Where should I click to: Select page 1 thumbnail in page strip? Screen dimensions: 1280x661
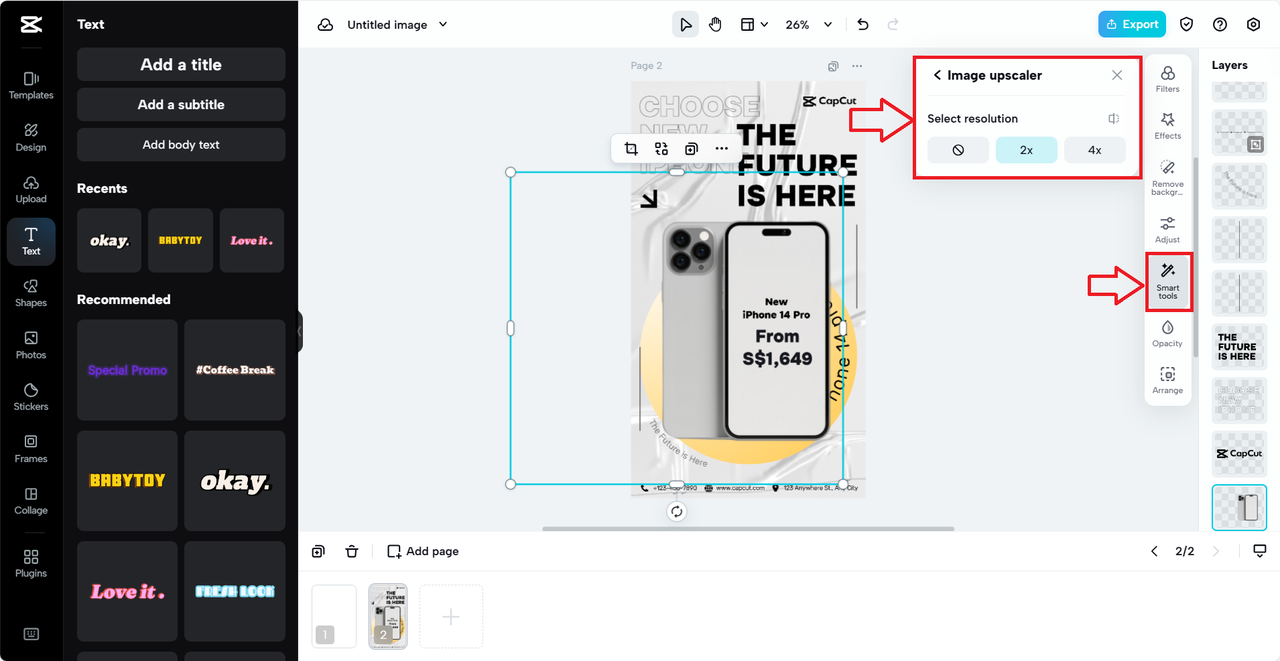[334, 616]
